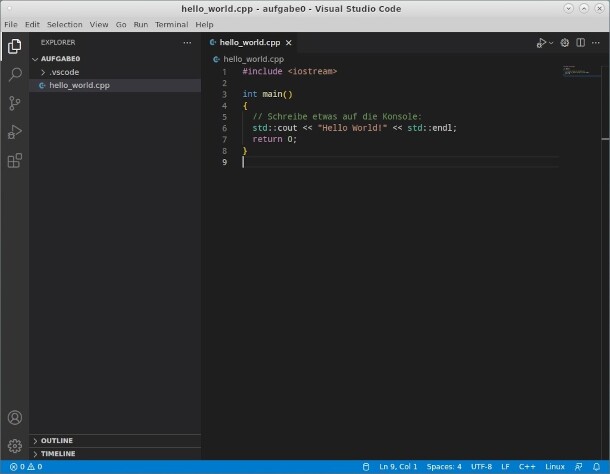The image size is (610, 474).
Task: Open the Search view icon
Action: tap(14, 74)
